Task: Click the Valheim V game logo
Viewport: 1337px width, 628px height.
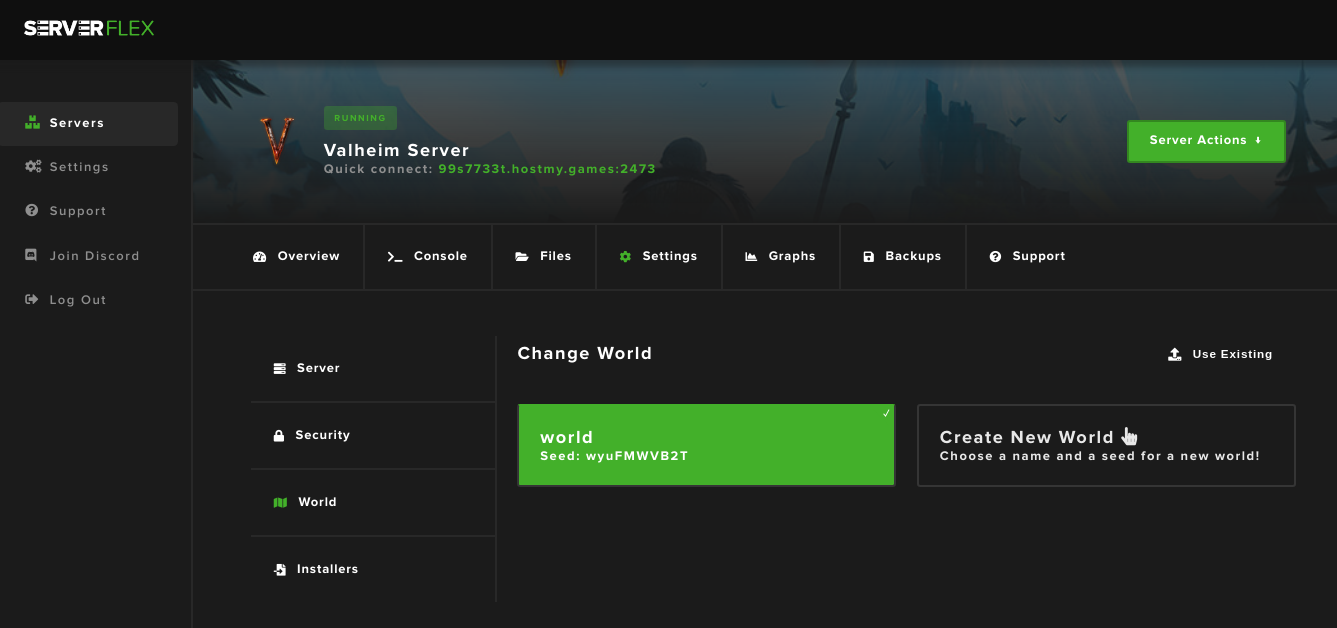Action: pyautogui.click(x=277, y=141)
